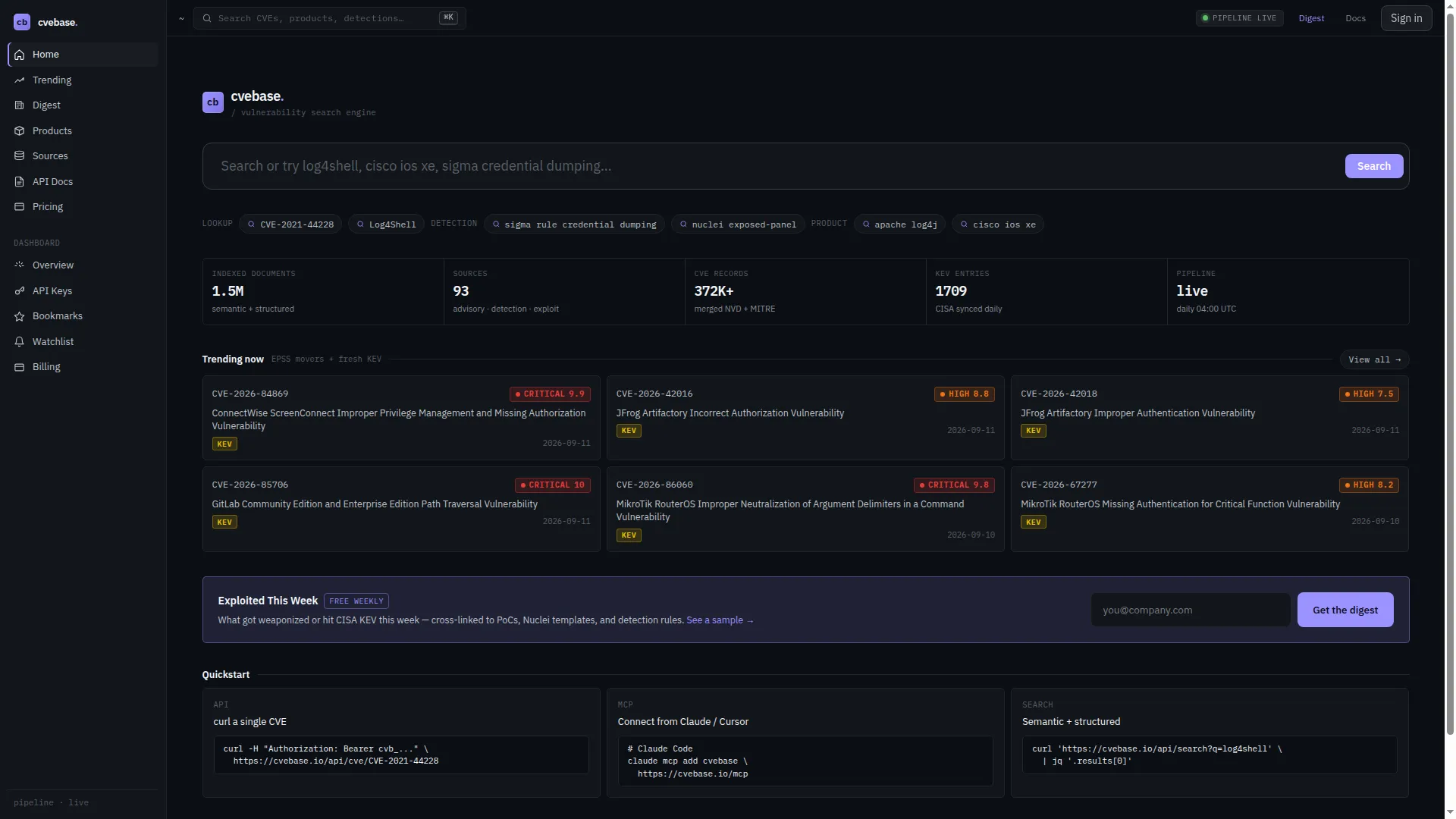Click View all trending link
The image size is (1456, 819).
click(1374, 359)
